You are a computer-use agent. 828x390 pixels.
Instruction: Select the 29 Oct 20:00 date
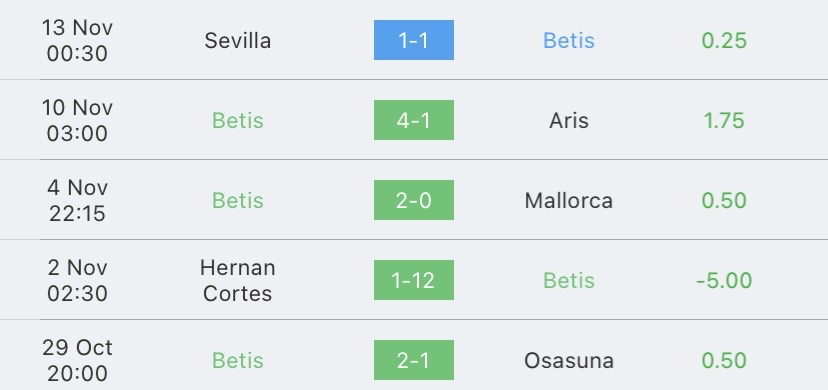click(x=77, y=360)
